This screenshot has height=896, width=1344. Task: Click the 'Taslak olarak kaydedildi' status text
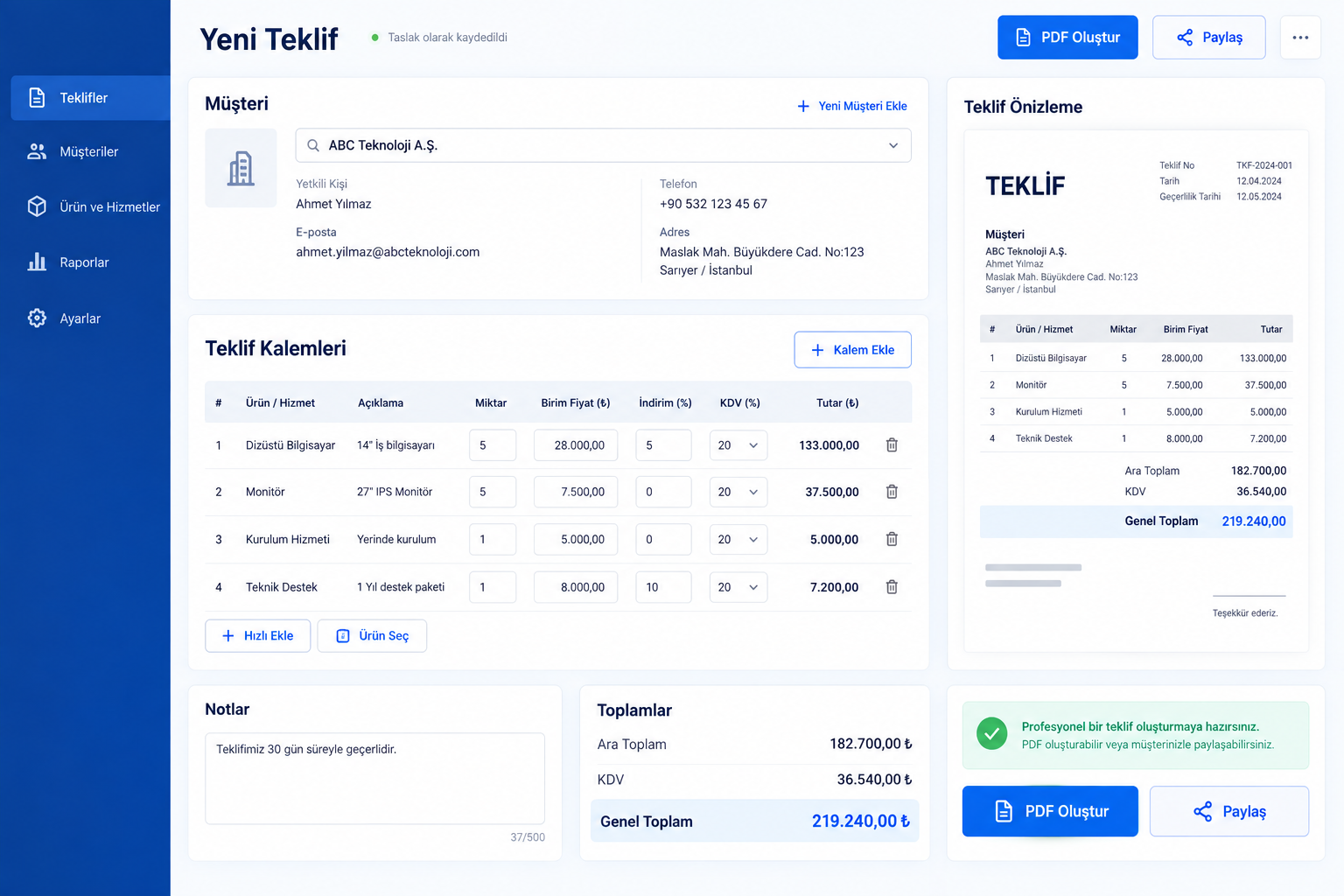click(x=447, y=38)
